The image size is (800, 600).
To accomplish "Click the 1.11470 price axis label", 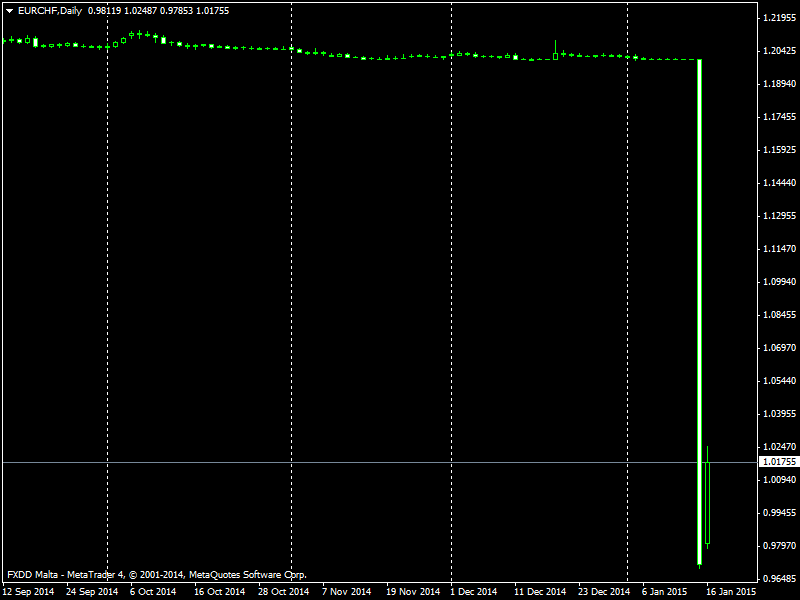I will click(x=778, y=249).
